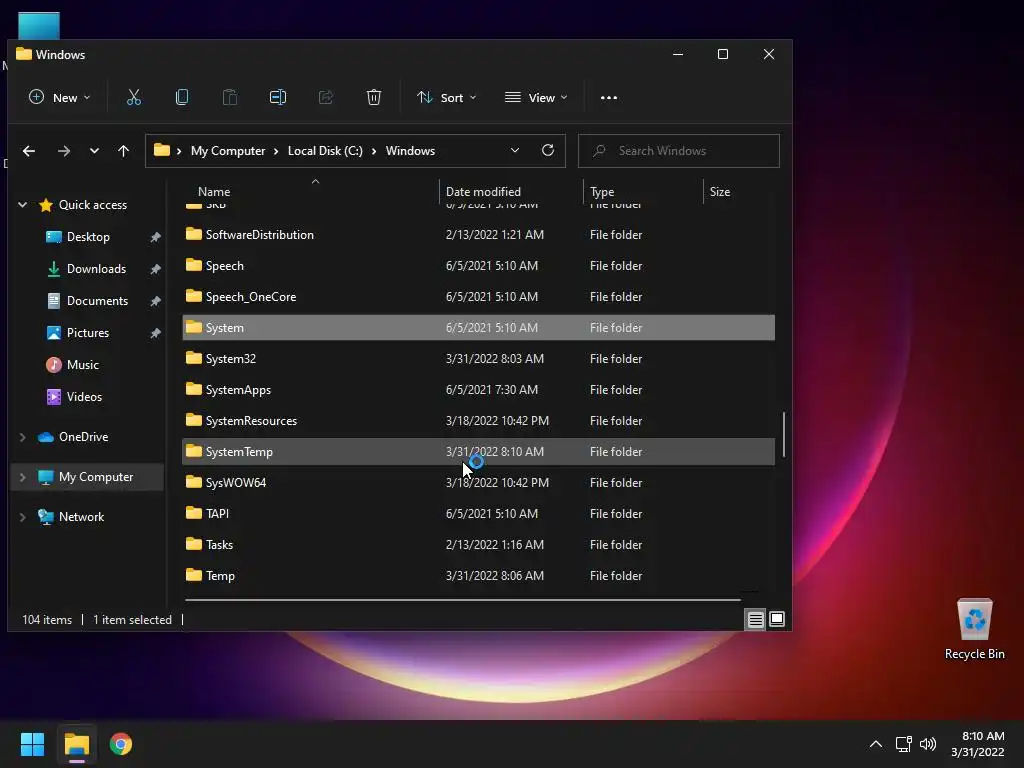Expand address bar history dropdown
The image size is (1024, 768).
click(515, 150)
